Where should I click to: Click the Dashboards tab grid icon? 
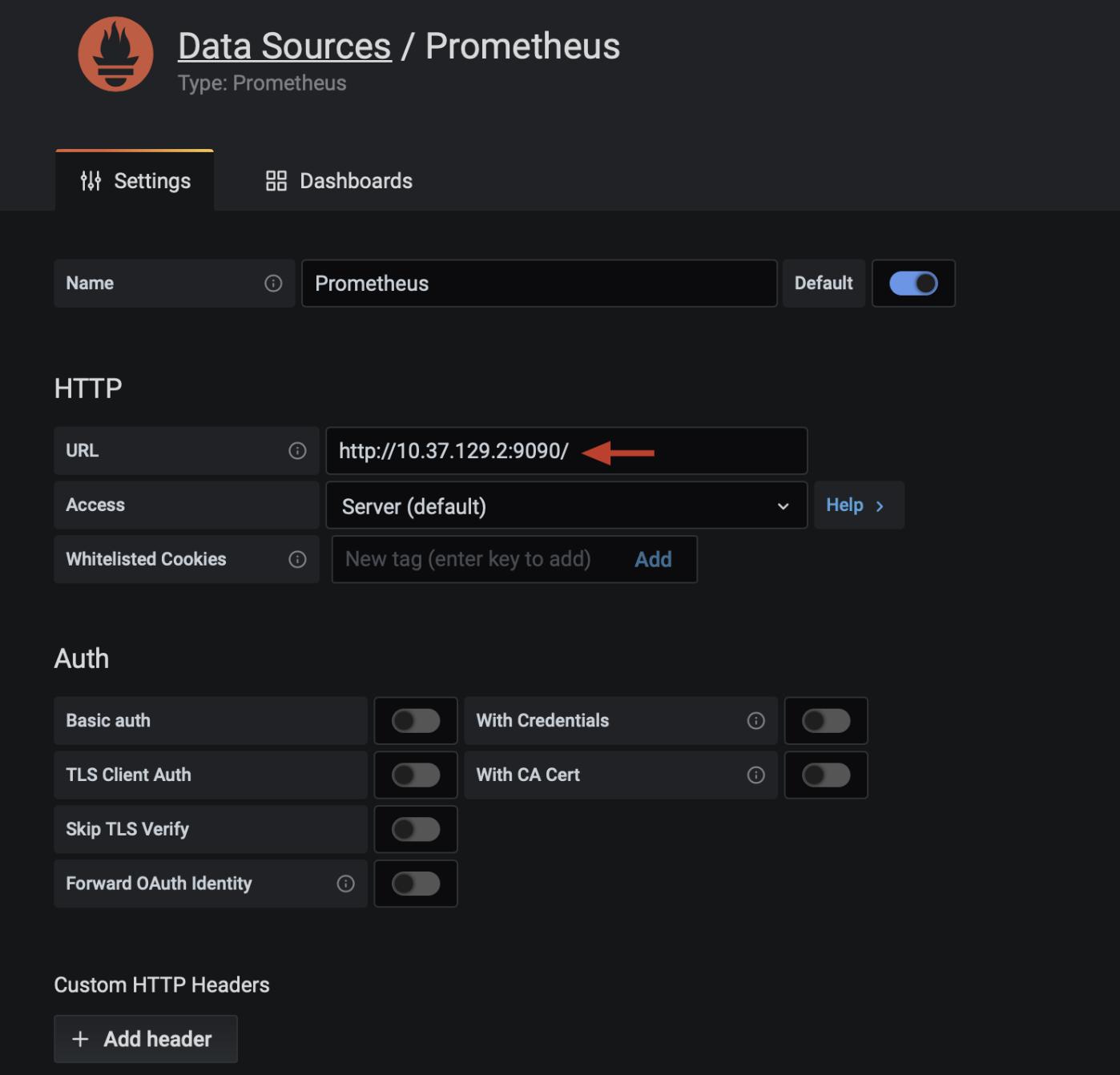[276, 181]
